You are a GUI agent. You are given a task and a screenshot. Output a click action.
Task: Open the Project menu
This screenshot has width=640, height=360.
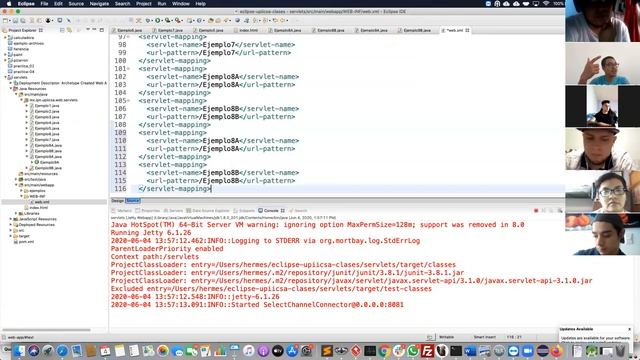coord(144,4)
